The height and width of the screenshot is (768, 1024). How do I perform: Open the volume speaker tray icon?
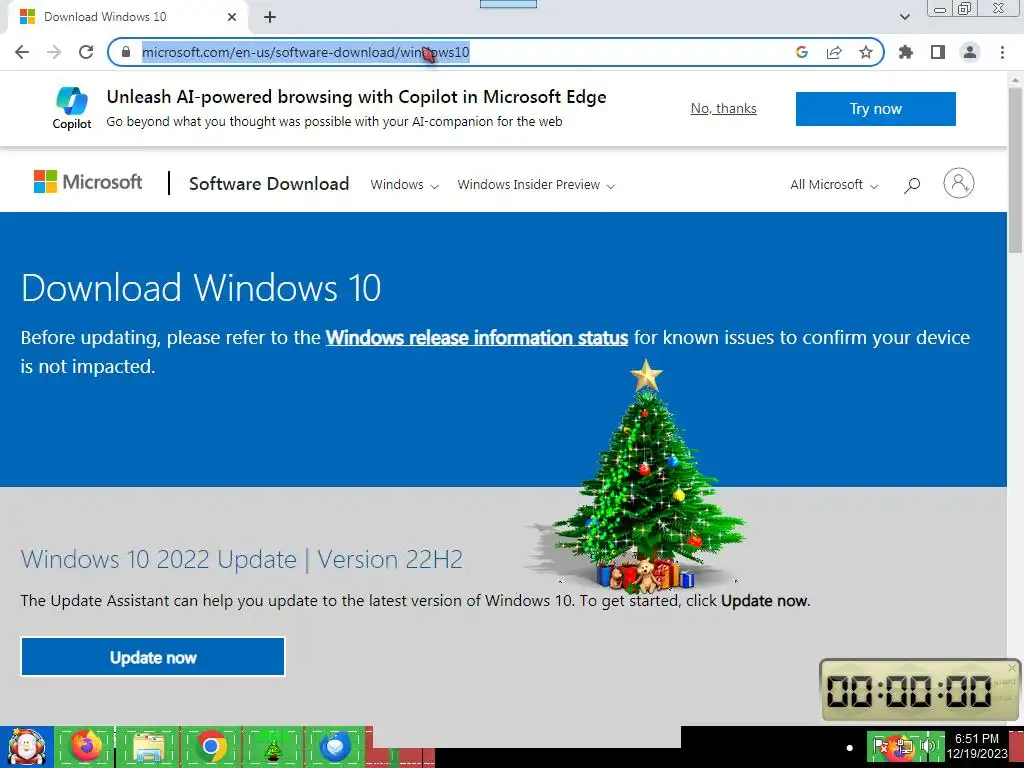(x=927, y=746)
